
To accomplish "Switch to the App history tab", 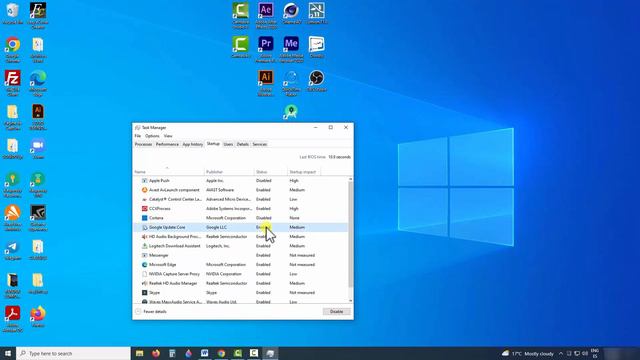I will (193, 144).
